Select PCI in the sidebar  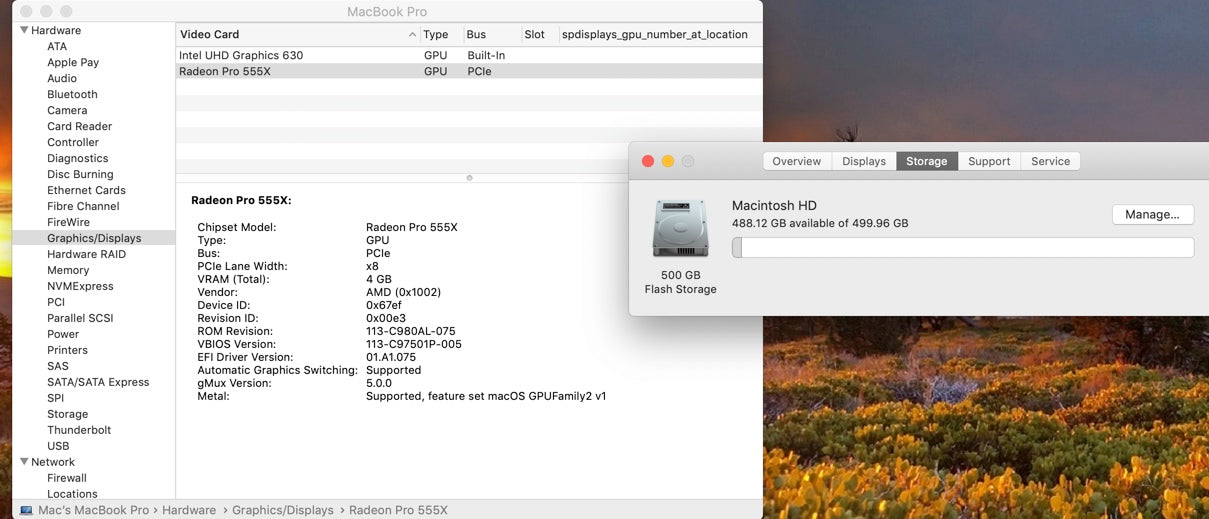point(56,302)
